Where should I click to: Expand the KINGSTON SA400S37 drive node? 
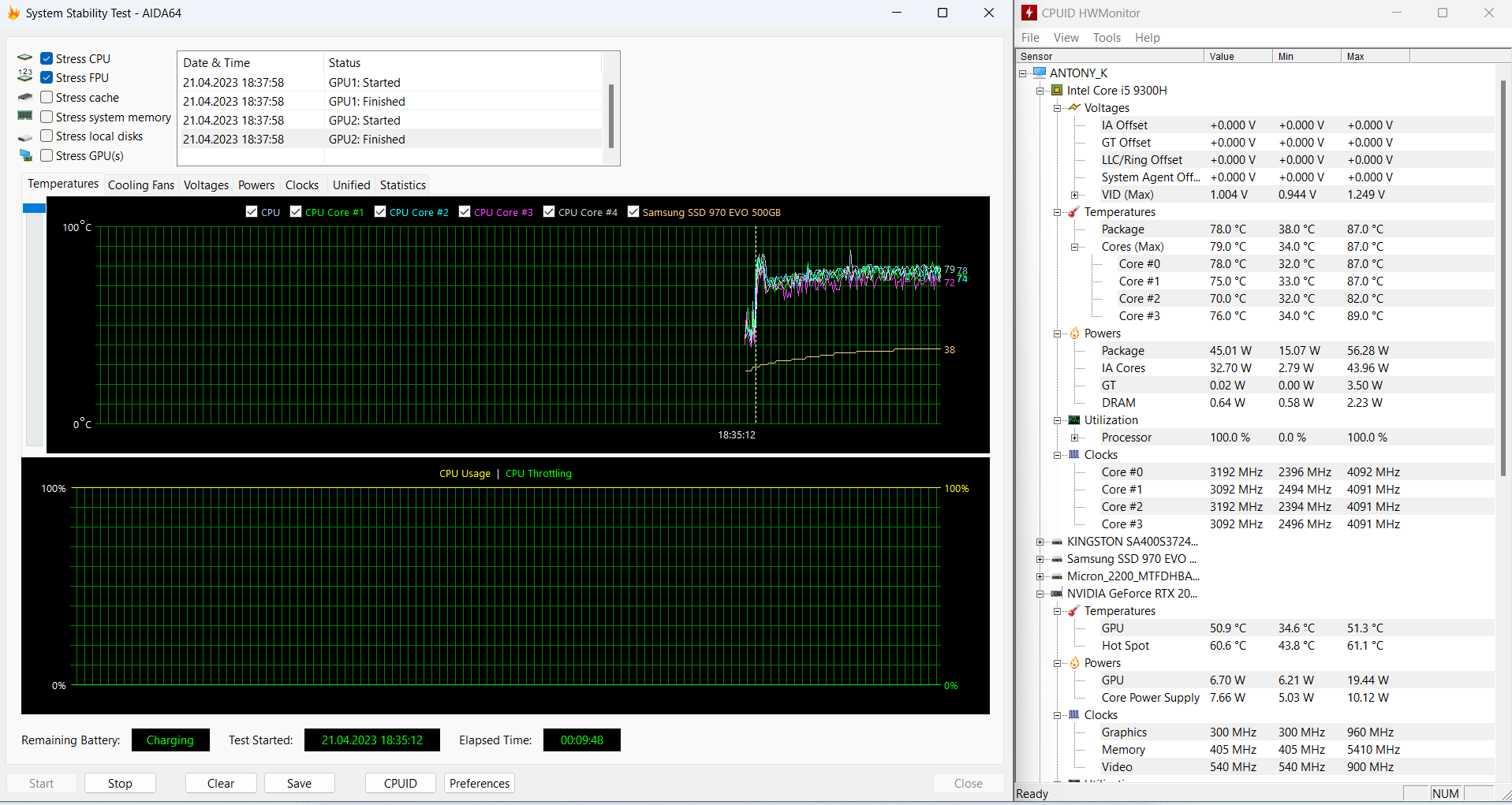(x=1040, y=542)
